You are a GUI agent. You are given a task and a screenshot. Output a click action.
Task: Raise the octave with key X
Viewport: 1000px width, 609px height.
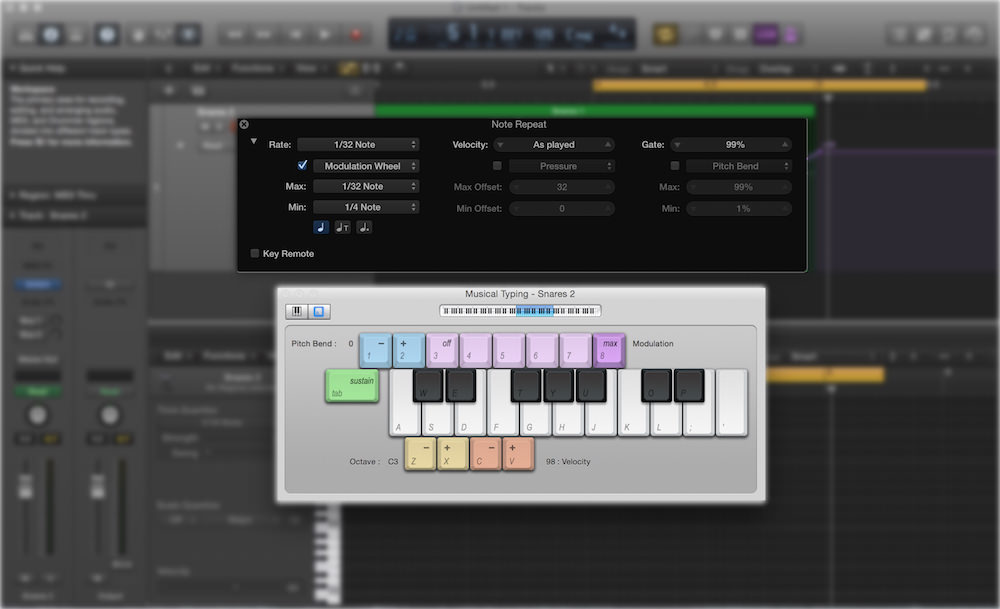point(453,454)
